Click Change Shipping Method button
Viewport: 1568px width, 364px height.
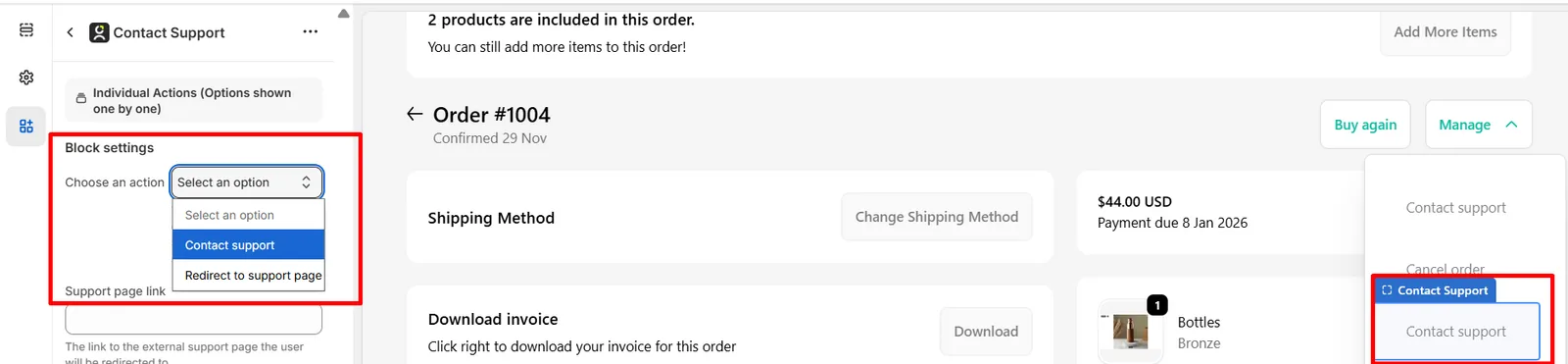(x=937, y=217)
